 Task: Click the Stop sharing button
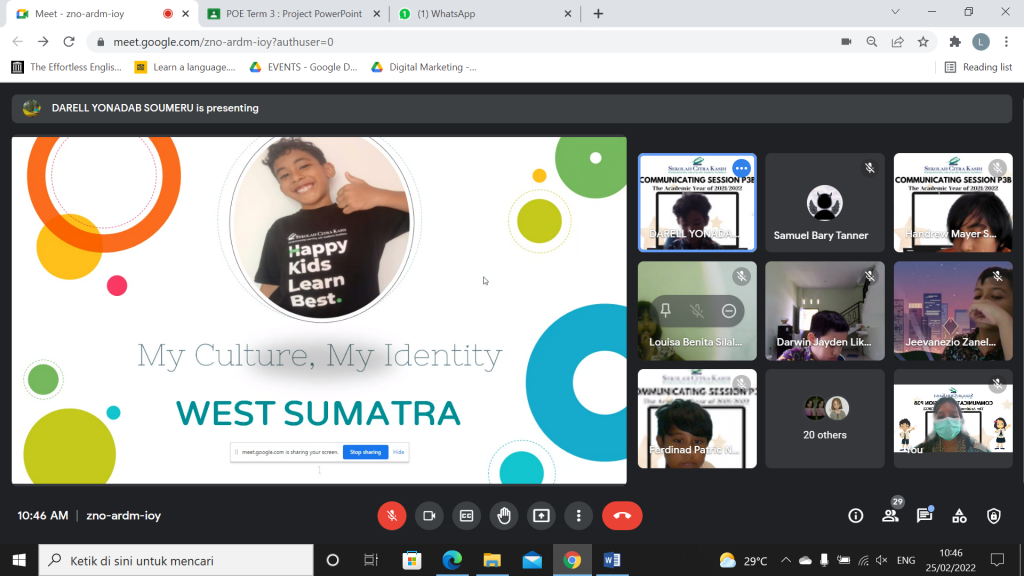(x=365, y=452)
